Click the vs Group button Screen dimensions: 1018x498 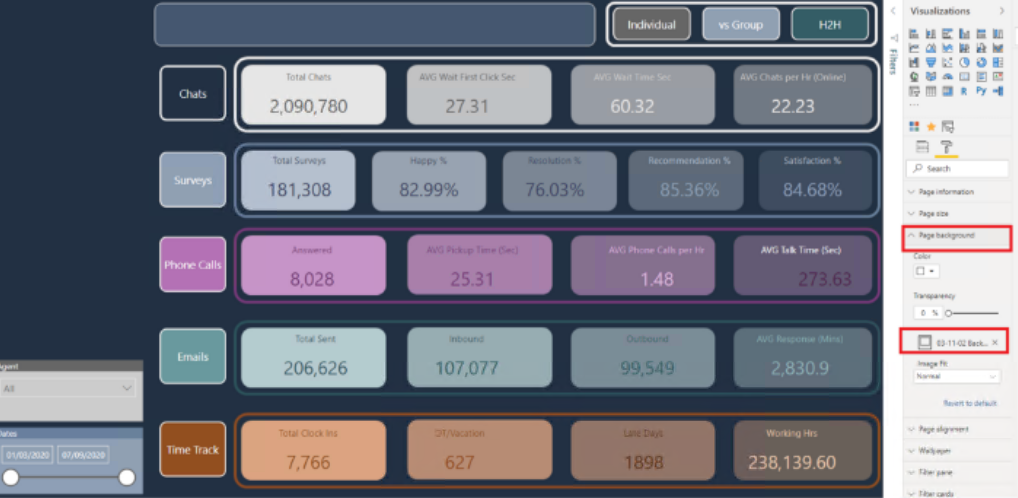tap(741, 25)
